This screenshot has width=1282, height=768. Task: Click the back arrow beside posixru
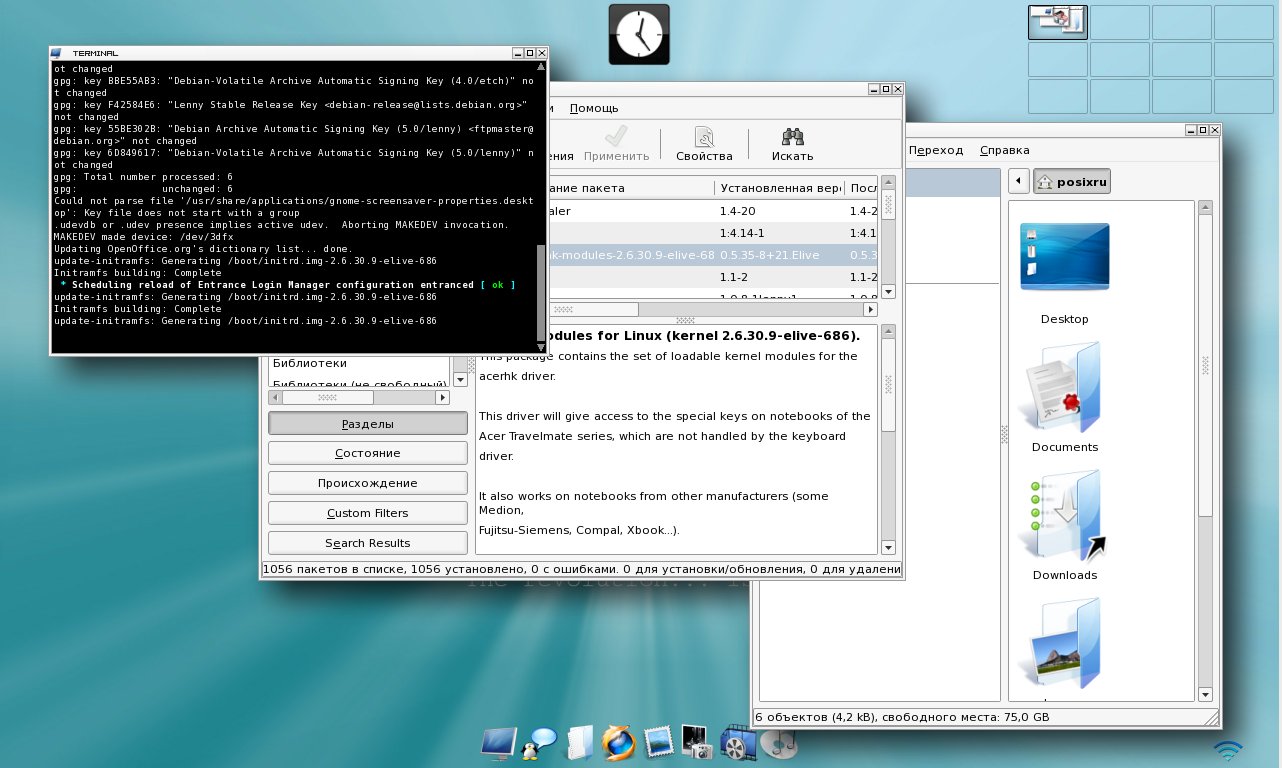point(1018,182)
